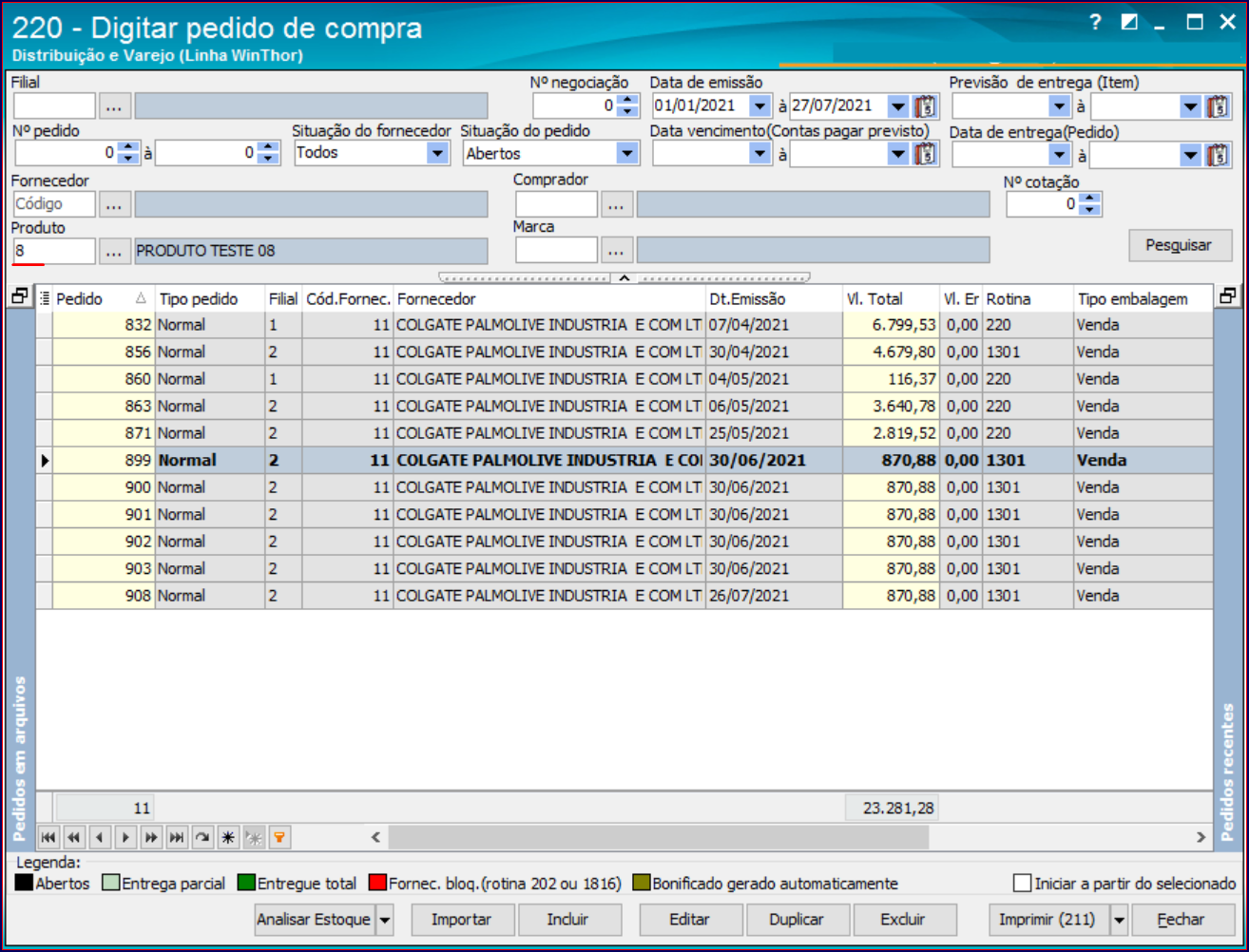Open calendar icon beside Data de entrega(Pedido)
Screen dimensions: 1249x952
tap(1219, 153)
